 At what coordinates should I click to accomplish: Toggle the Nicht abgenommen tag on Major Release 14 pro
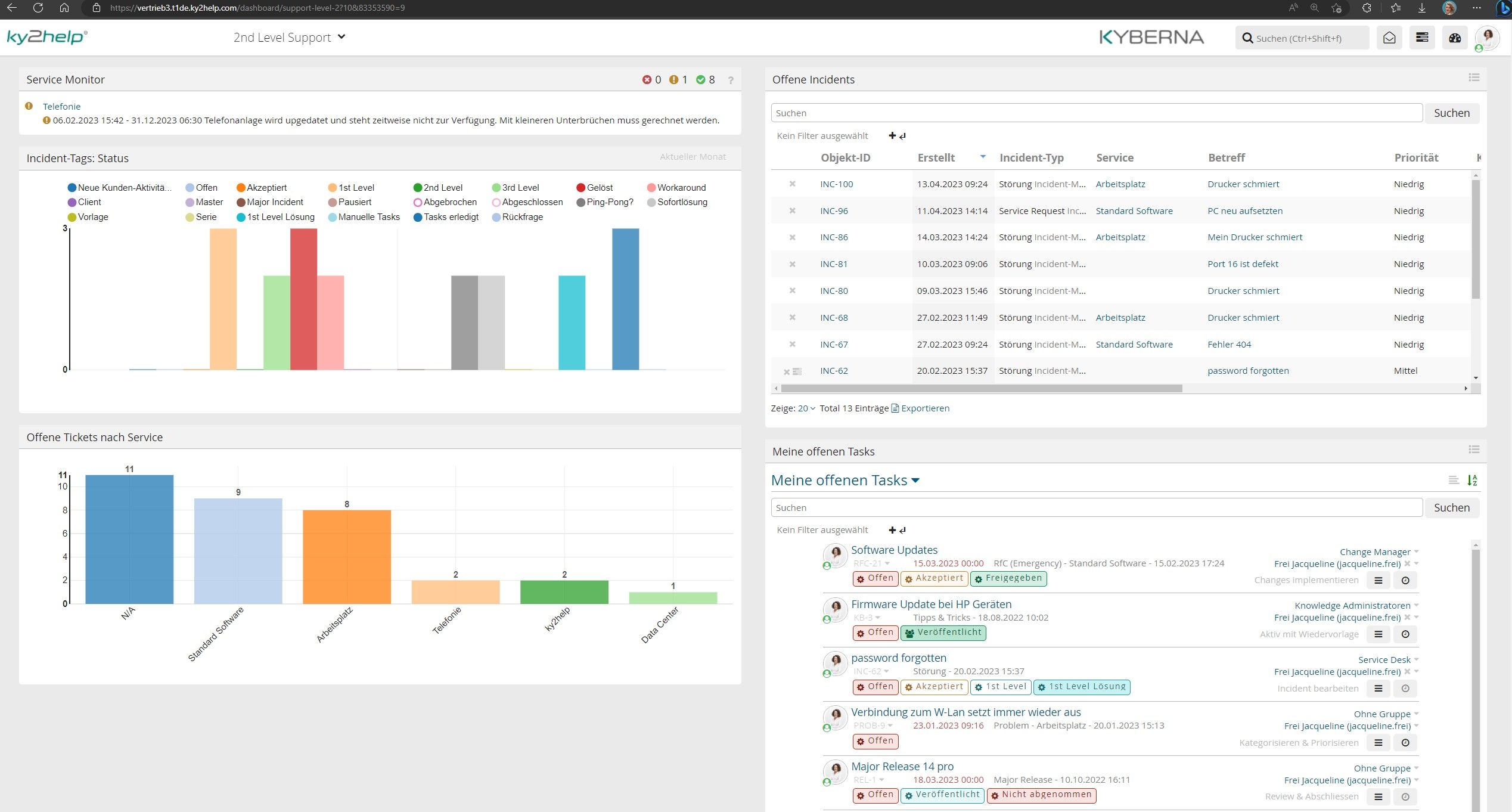pyautogui.click(x=1045, y=794)
